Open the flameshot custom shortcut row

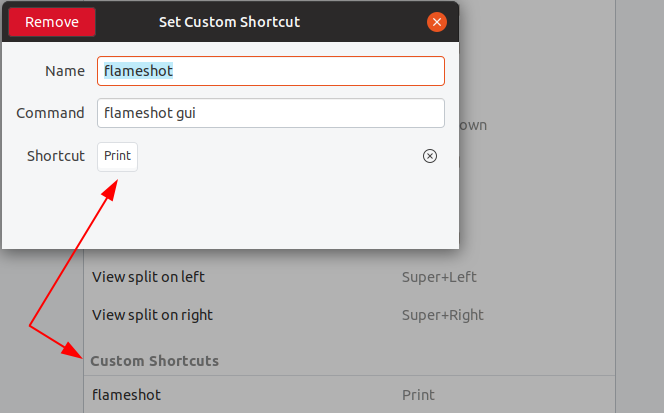click(x=349, y=395)
